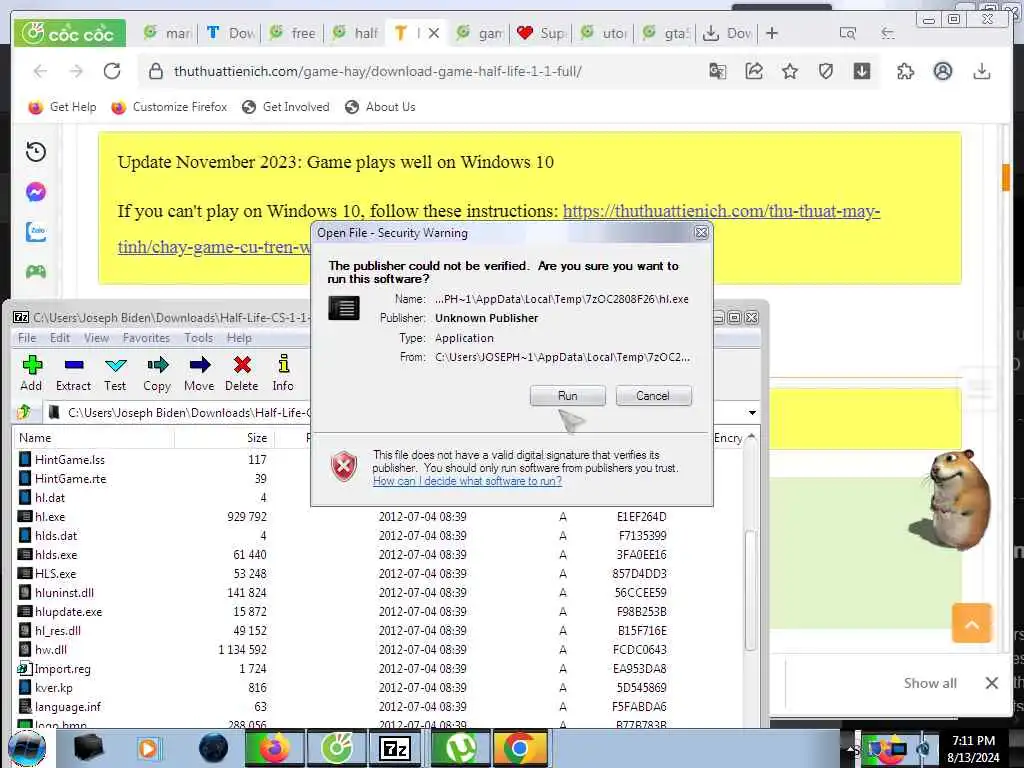Click the 7-Zip Add toolbar icon
The height and width of the screenshot is (768, 1024).
31,374
